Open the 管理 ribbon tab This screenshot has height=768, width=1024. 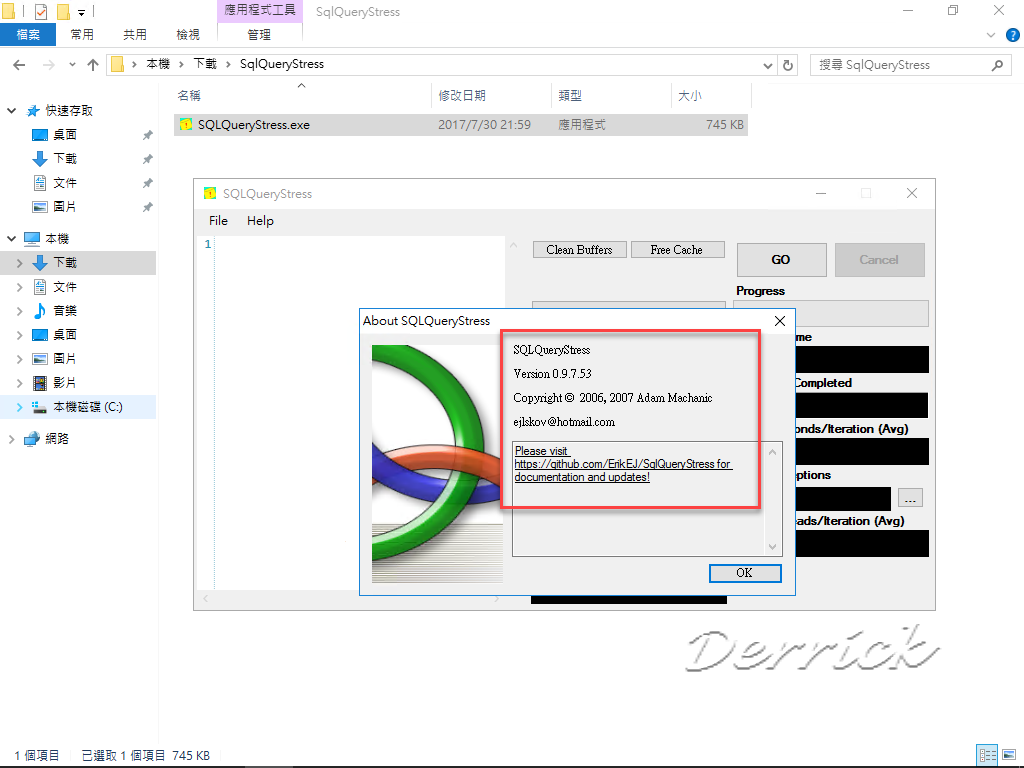click(x=259, y=35)
